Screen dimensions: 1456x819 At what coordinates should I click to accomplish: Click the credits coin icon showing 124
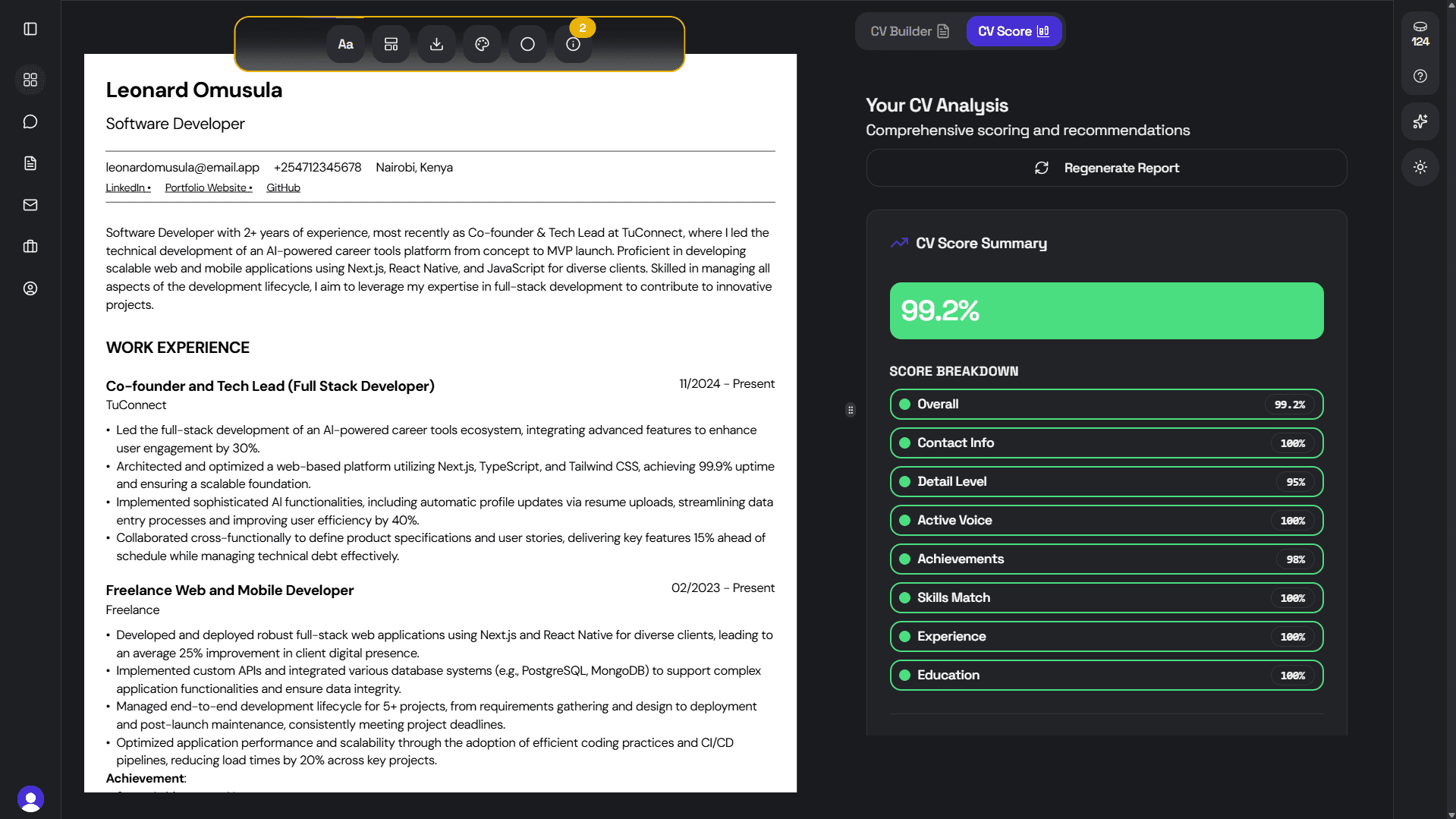[x=1420, y=33]
